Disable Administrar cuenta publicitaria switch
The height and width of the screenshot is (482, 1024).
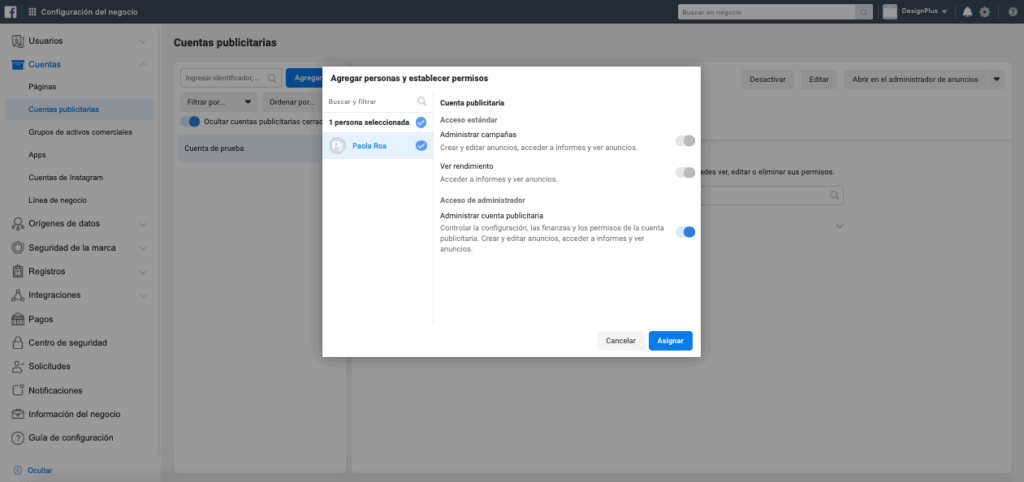(685, 232)
